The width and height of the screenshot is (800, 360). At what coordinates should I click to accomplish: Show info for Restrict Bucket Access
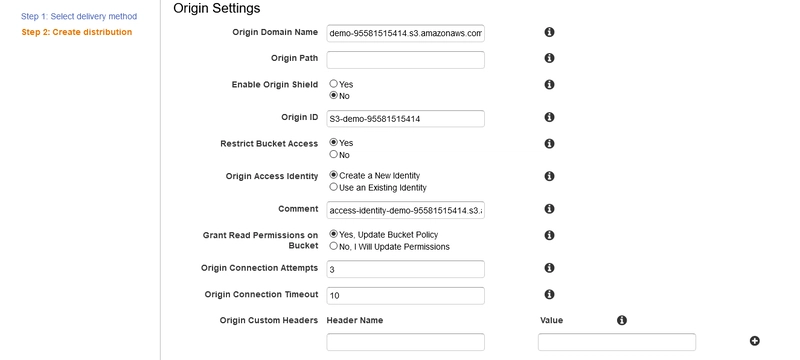pyautogui.click(x=549, y=143)
